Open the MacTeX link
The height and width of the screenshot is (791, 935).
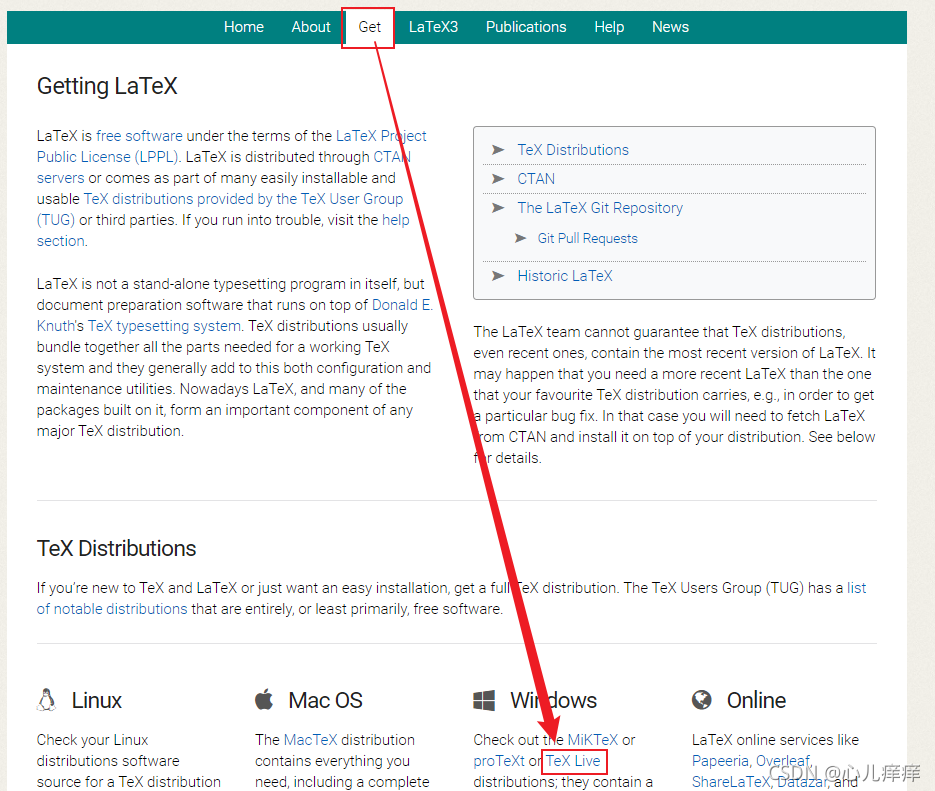[311, 740]
